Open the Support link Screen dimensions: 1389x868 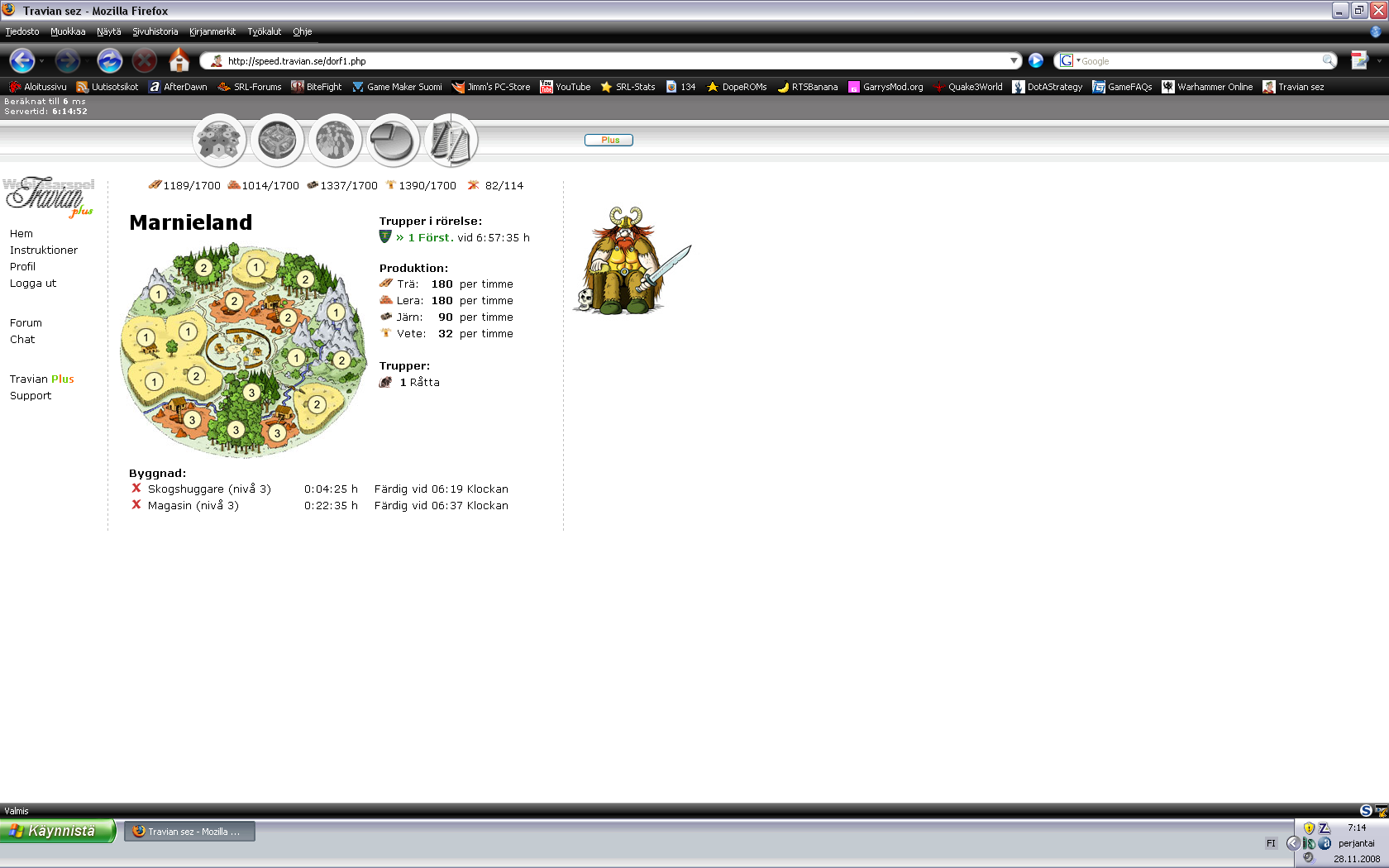tap(31, 396)
